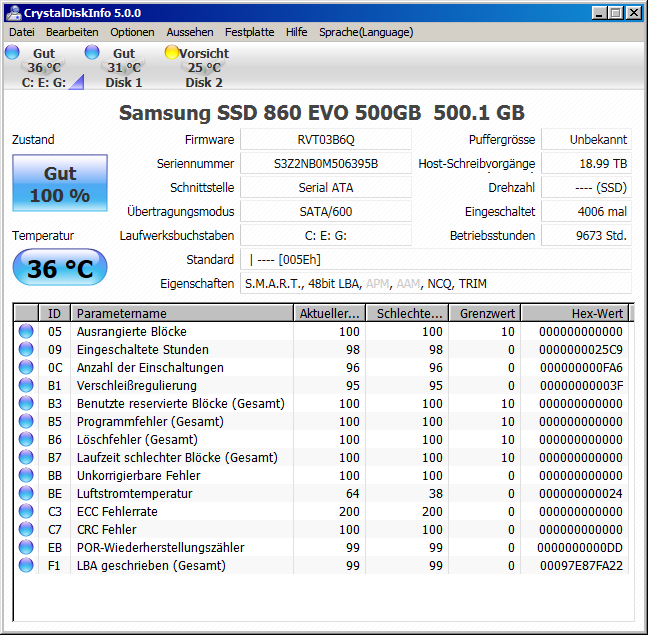Click status orb for Laufzeit schlechter Blöcke row
The image size is (648, 635).
[x=26, y=457]
